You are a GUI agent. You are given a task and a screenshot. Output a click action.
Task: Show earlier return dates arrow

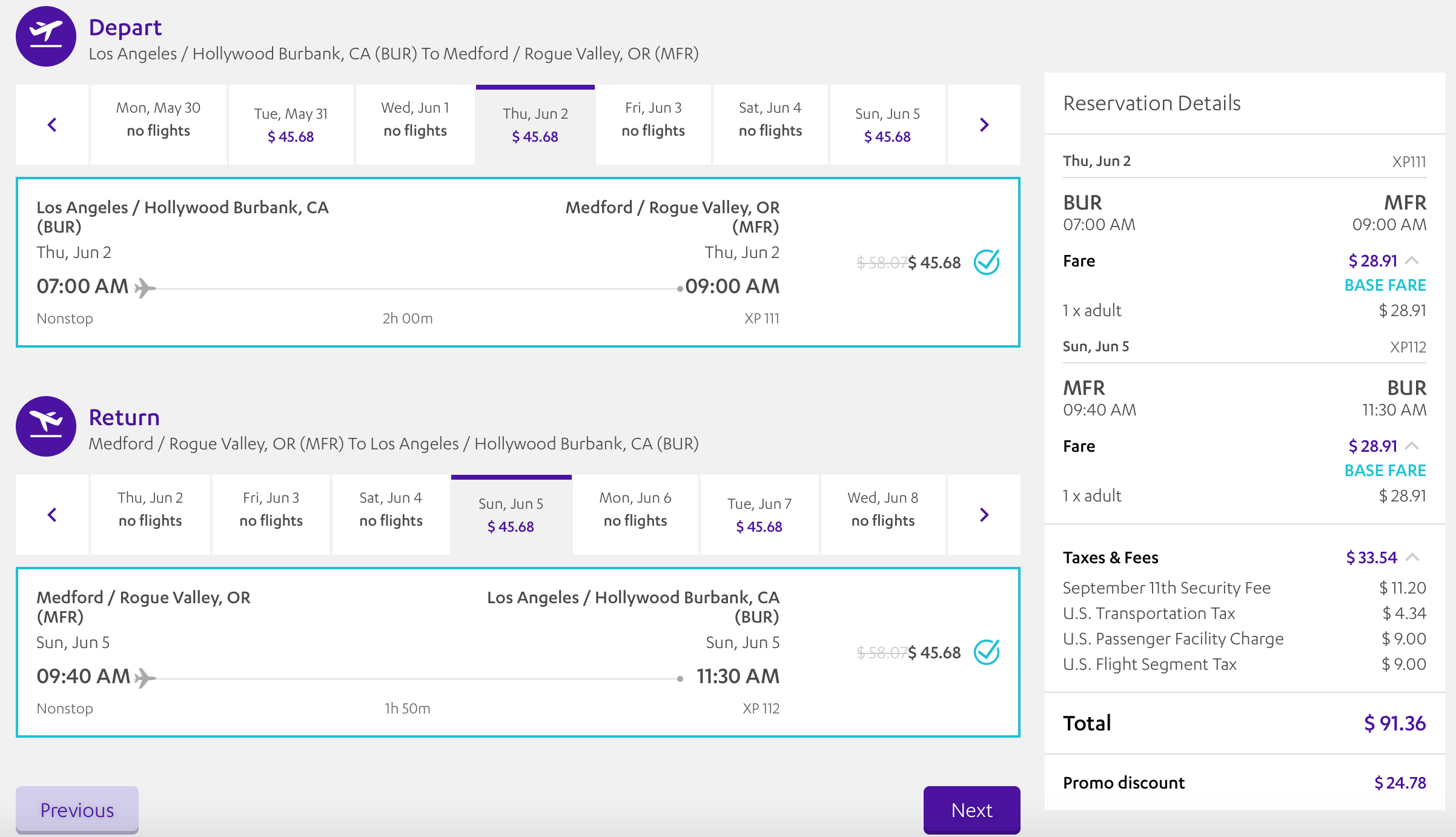pos(52,515)
